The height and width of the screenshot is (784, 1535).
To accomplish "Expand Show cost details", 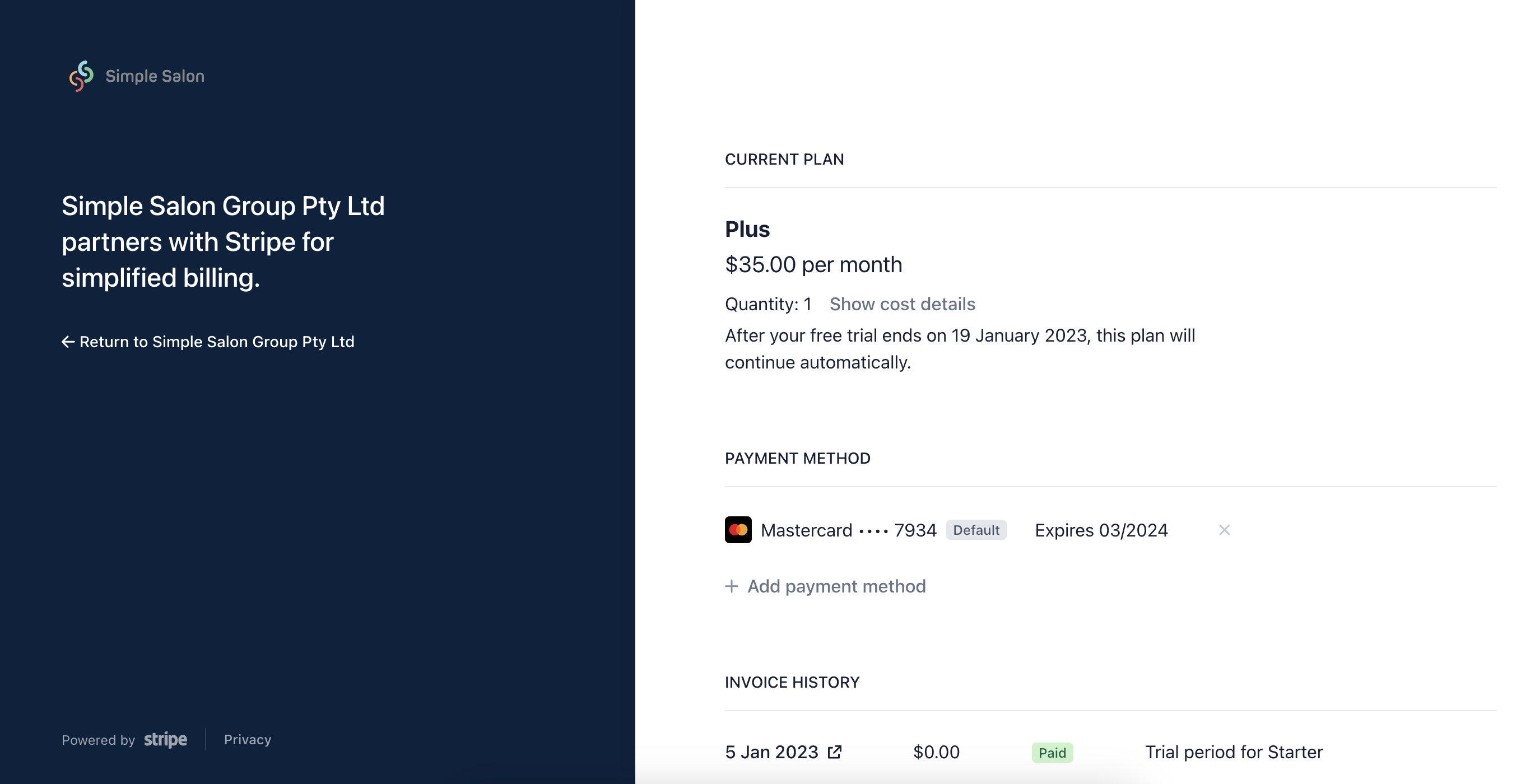I will (x=901, y=304).
